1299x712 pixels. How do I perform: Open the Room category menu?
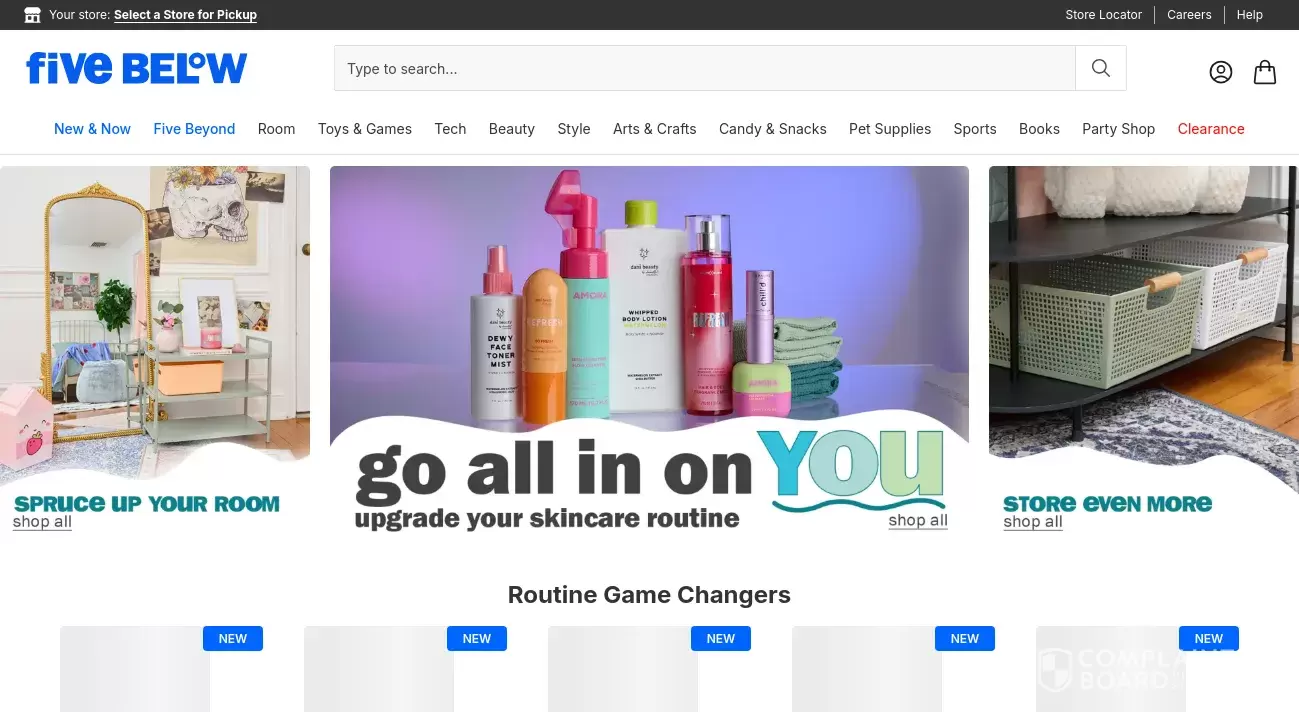(x=276, y=129)
